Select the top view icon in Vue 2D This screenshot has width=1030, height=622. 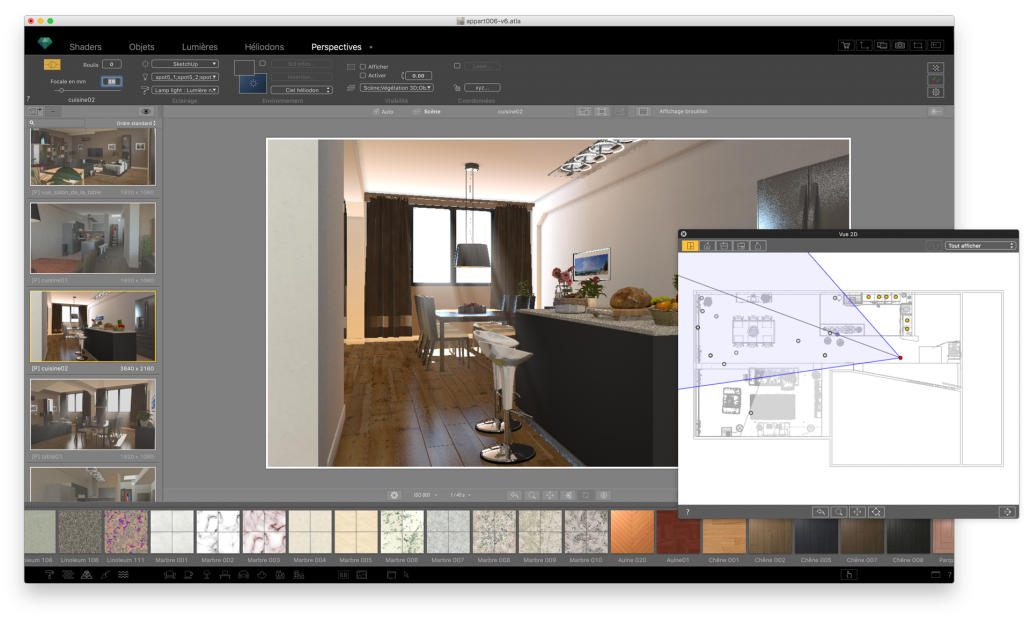coord(690,245)
